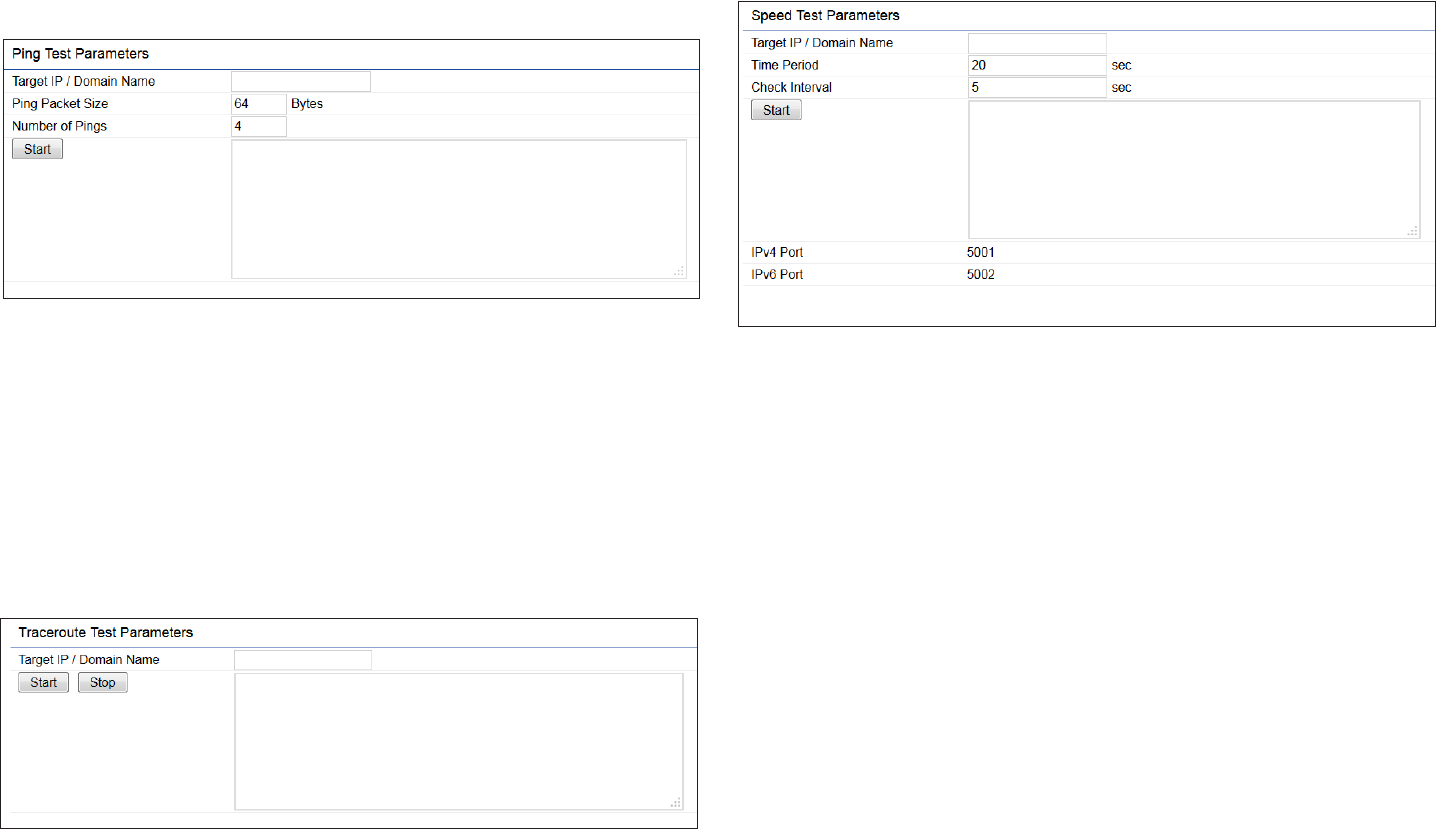Grab the Traceroute results resize handle

676,802
